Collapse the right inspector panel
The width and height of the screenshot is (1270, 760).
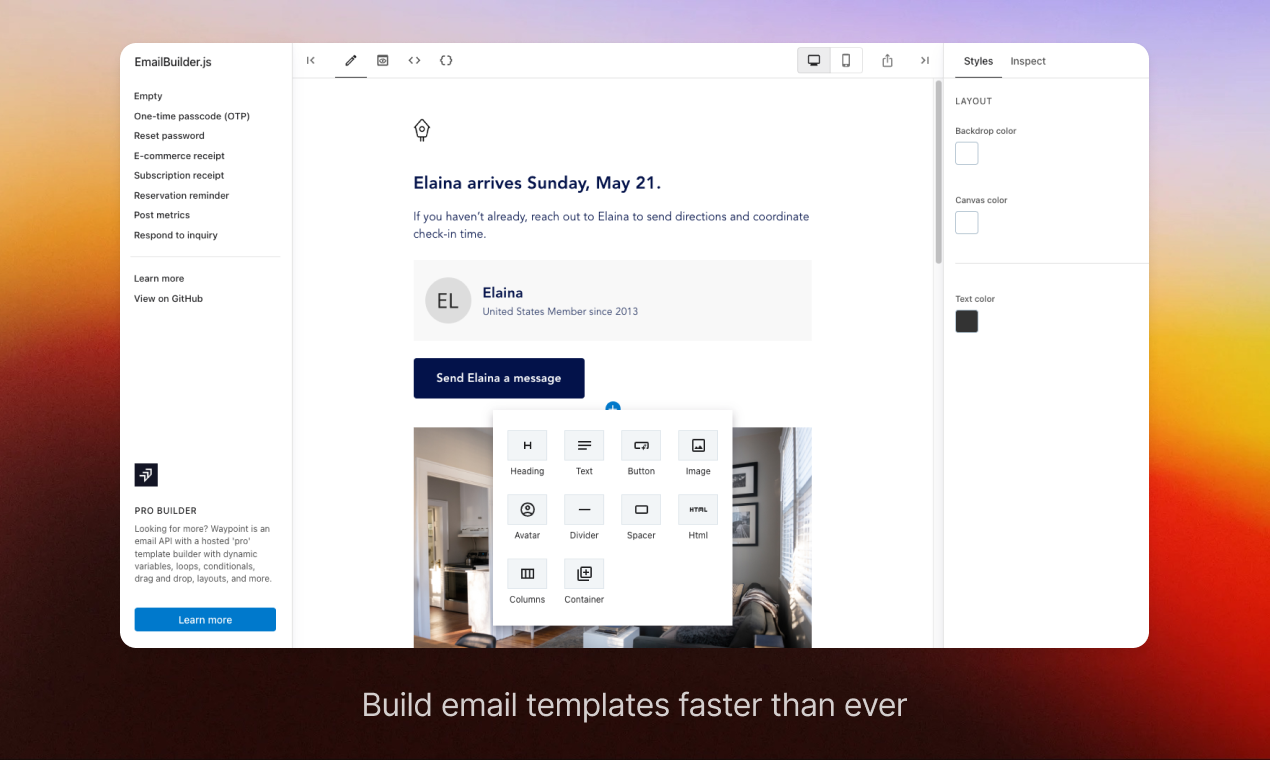click(x=925, y=61)
